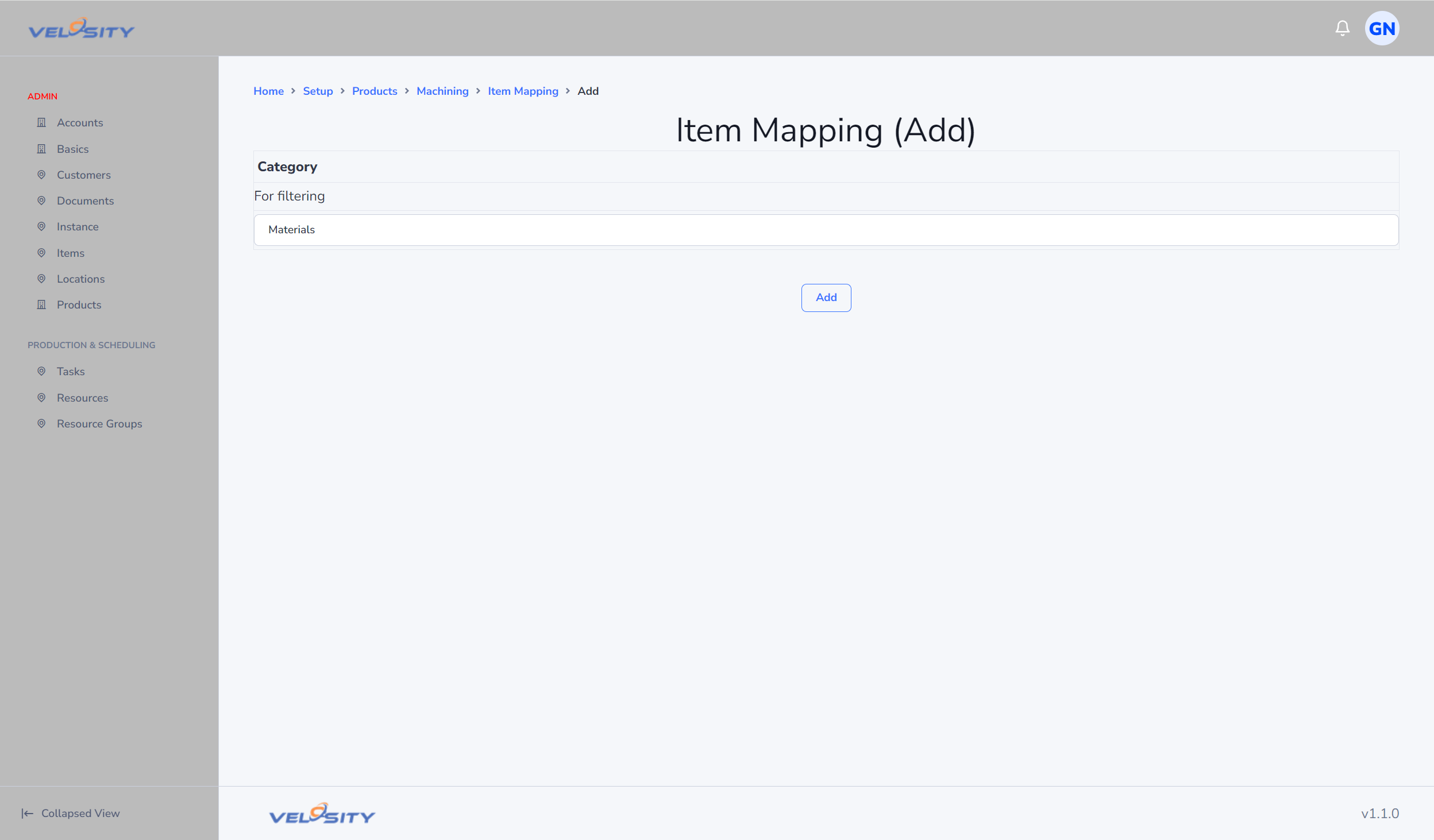Click the Customers sidebar icon
1434x840 pixels.
tap(41, 174)
